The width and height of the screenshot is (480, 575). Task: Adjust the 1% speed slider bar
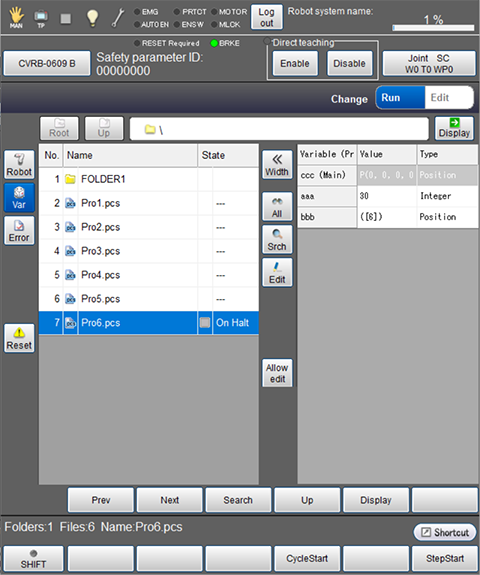coord(433,28)
